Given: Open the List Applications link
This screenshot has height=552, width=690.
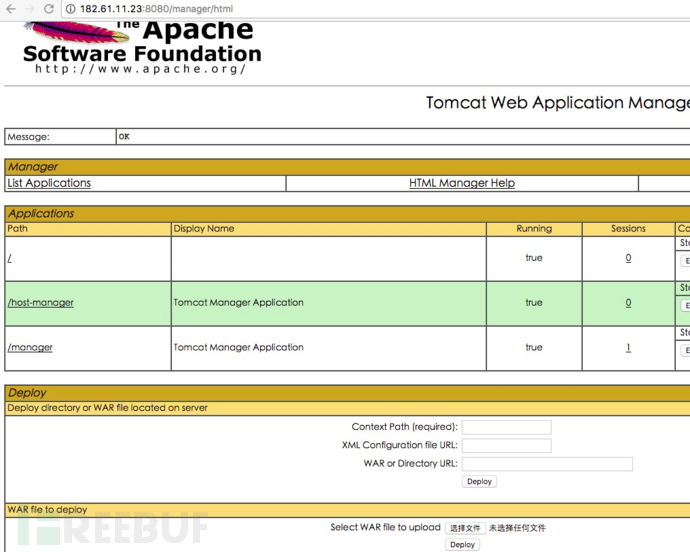Looking at the screenshot, I should [49, 183].
